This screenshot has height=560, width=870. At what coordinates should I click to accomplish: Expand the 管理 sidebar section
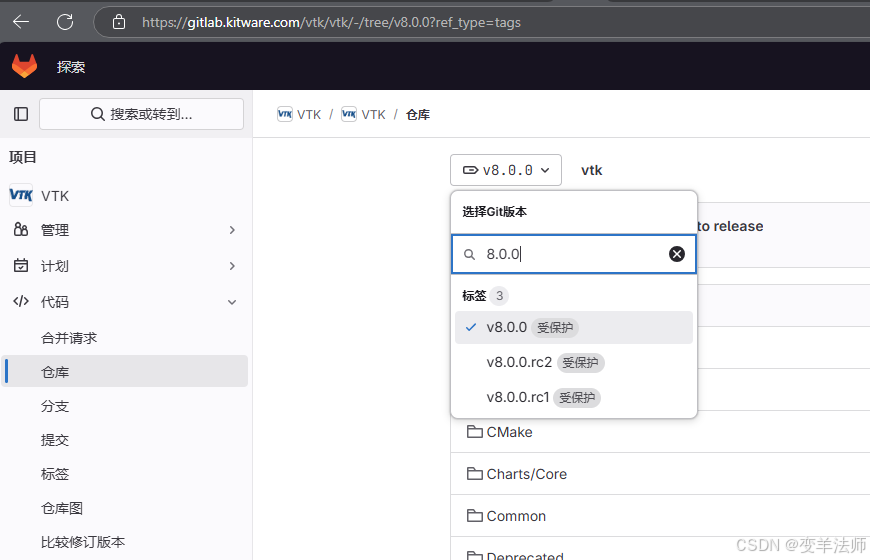pyautogui.click(x=232, y=230)
